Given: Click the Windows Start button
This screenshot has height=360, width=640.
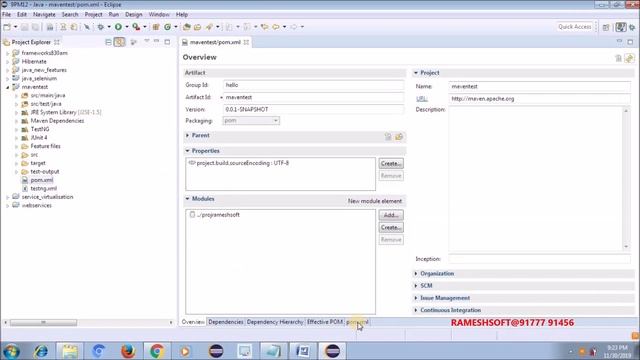Looking at the screenshot, I should coord(11,351).
